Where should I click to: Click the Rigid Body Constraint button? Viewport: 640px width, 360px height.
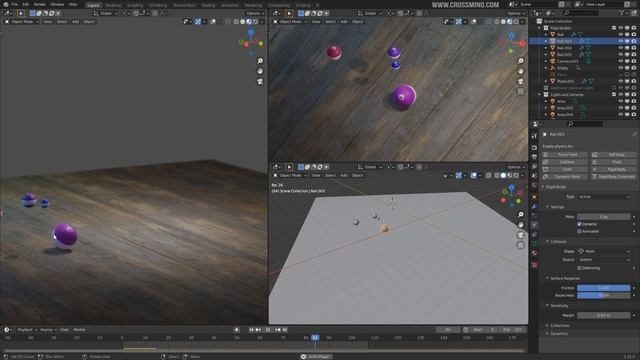pos(614,177)
